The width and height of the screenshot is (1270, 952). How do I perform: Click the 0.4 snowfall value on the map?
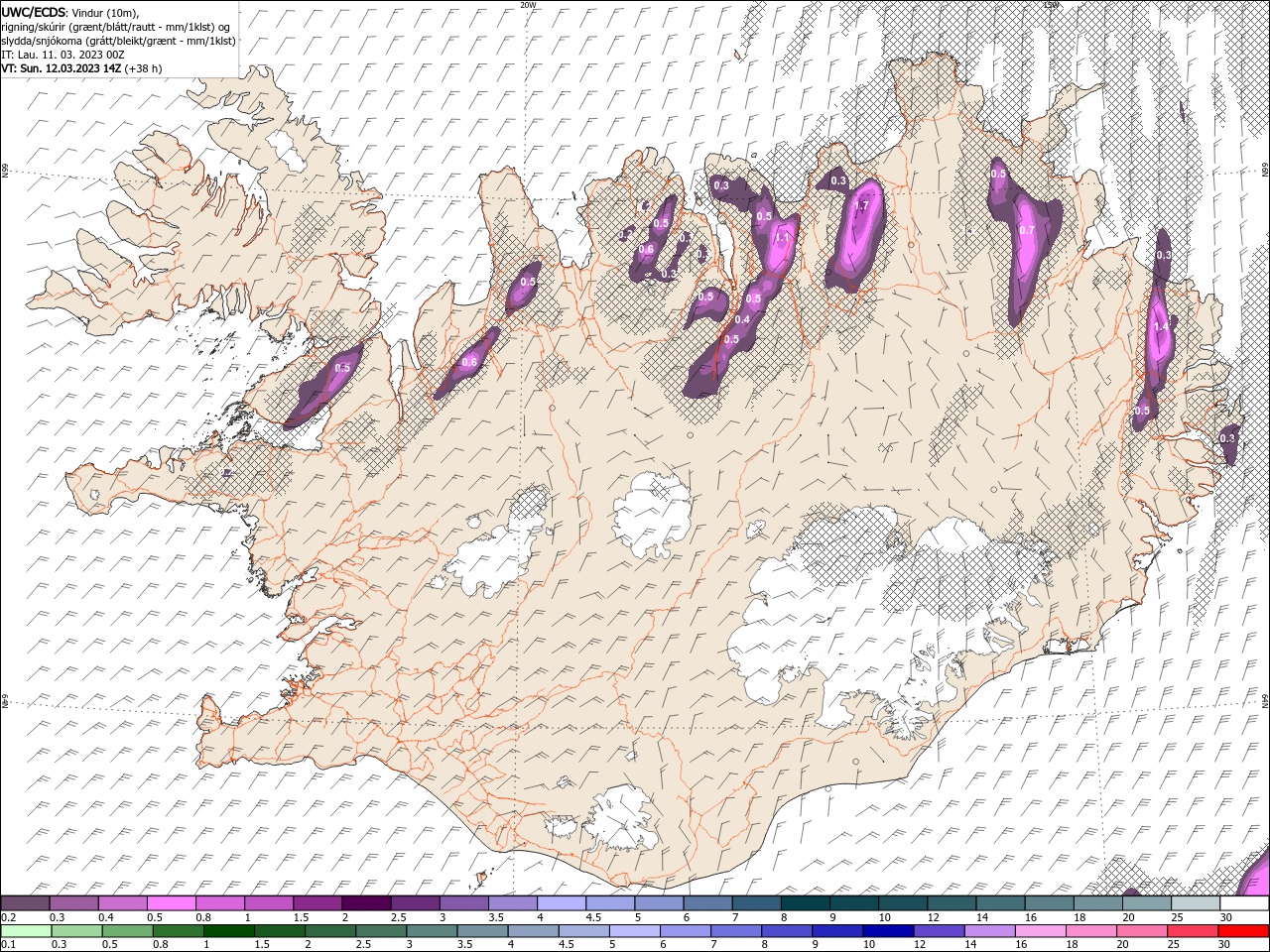742,318
